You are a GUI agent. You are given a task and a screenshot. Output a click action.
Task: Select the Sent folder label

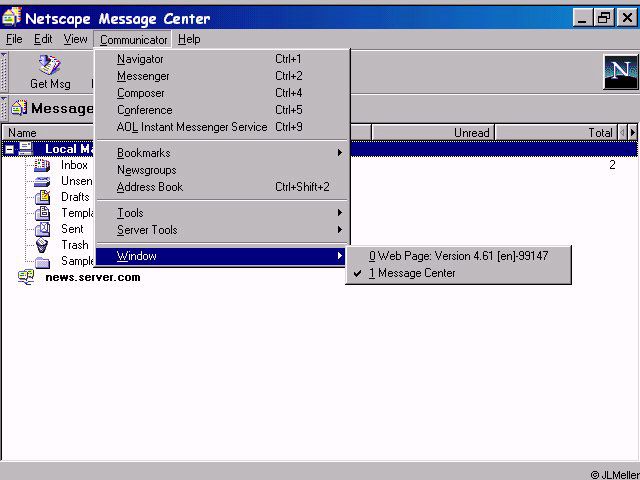pos(72,229)
